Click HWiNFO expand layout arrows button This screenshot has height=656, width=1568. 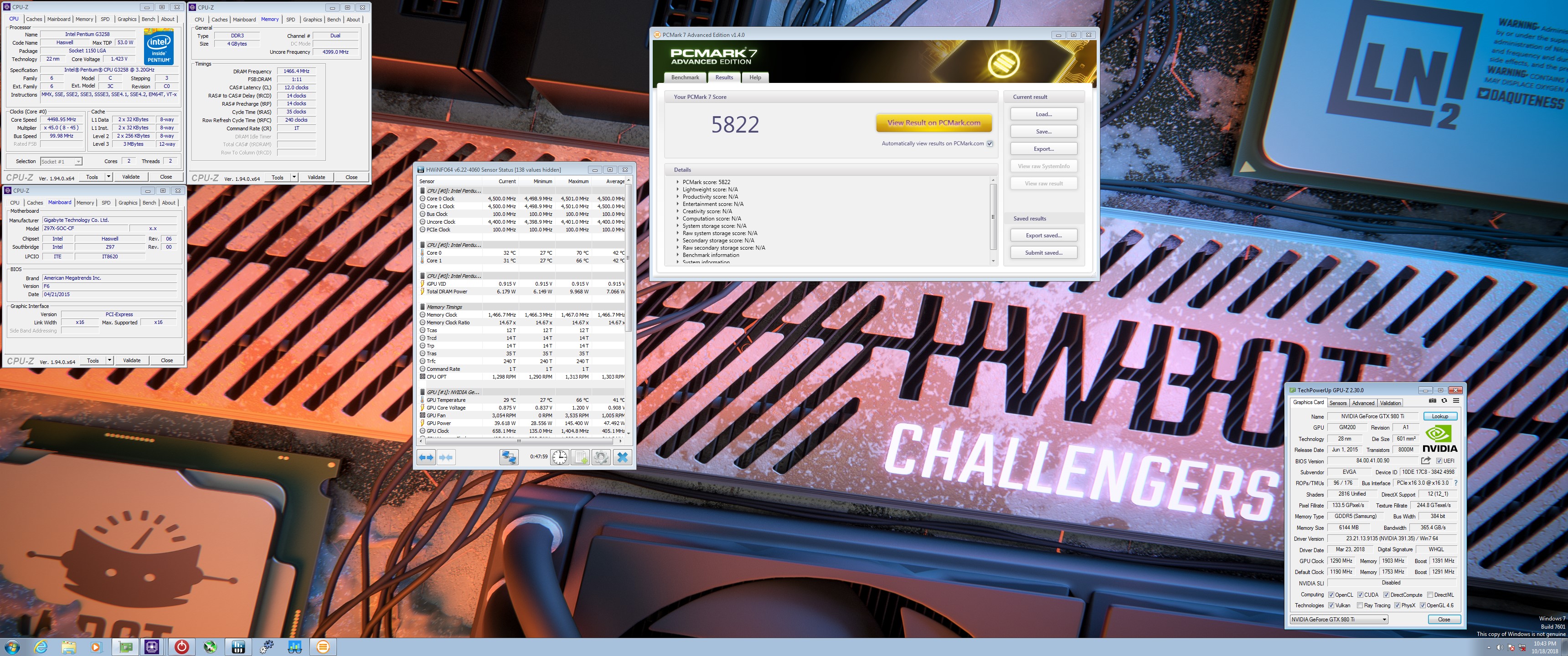pyautogui.click(x=426, y=457)
